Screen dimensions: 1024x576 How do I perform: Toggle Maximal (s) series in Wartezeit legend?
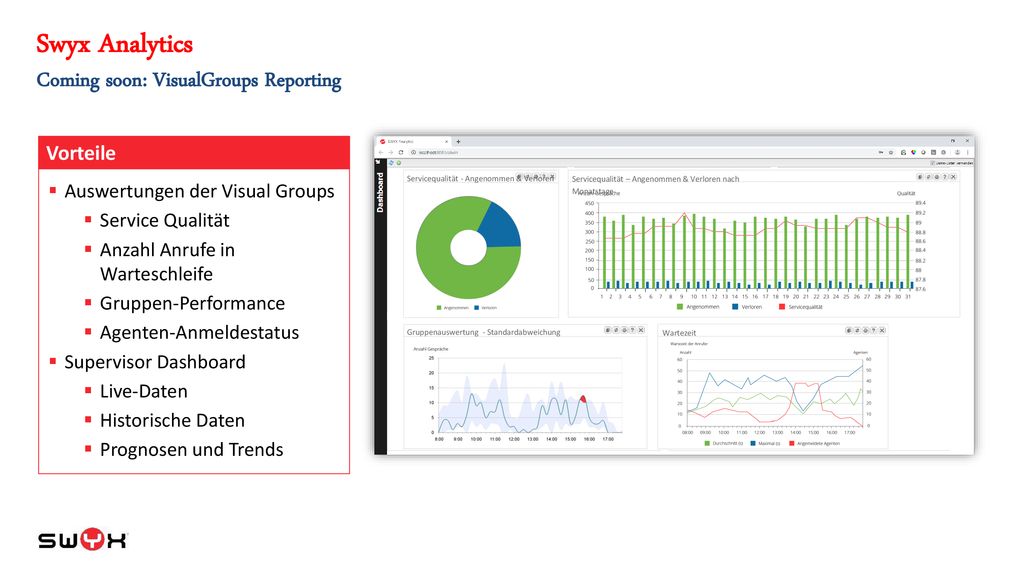pyautogui.click(x=765, y=443)
